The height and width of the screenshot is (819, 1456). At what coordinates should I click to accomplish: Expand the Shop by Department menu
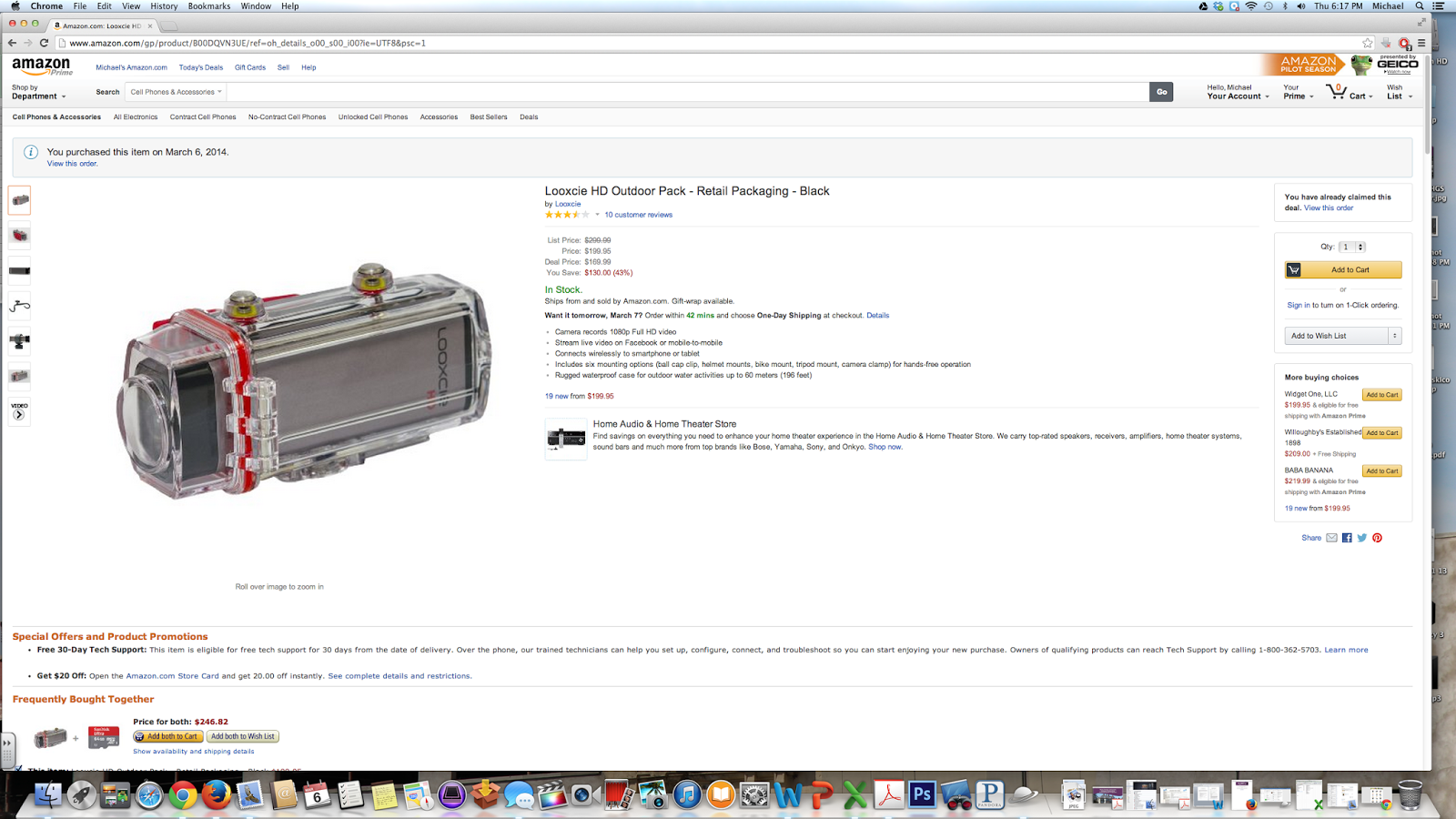pos(38,92)
